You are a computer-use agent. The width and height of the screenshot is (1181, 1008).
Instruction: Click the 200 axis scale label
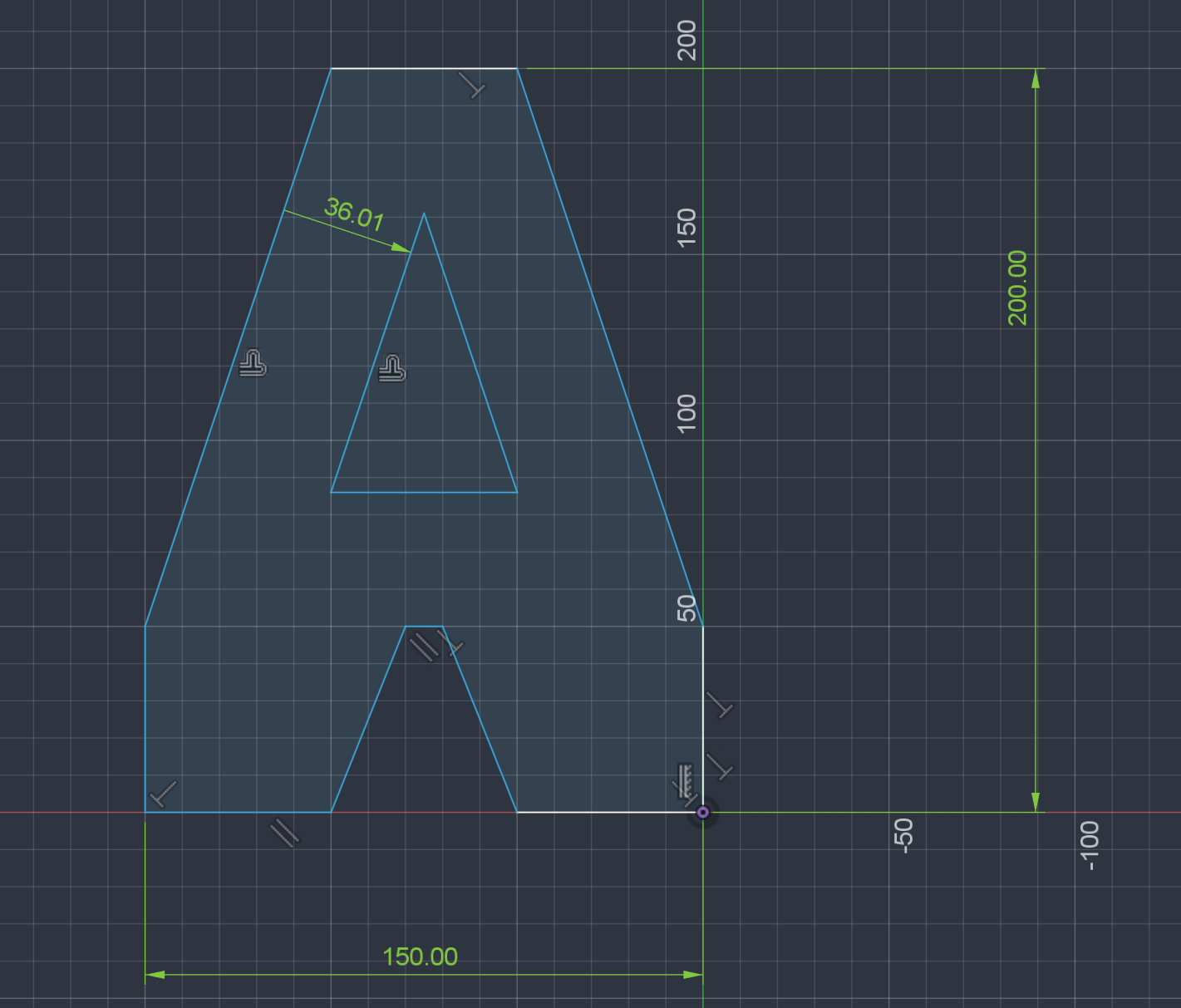(686, 40)
